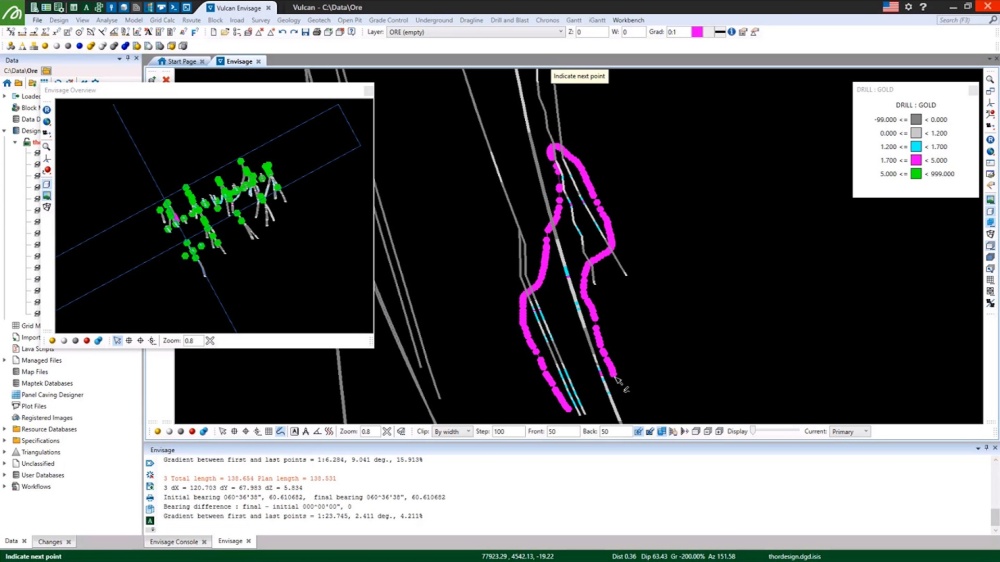Screen dimensions: 1000x562
Task: Select Panel Caving Designer item
Action: 52,395
